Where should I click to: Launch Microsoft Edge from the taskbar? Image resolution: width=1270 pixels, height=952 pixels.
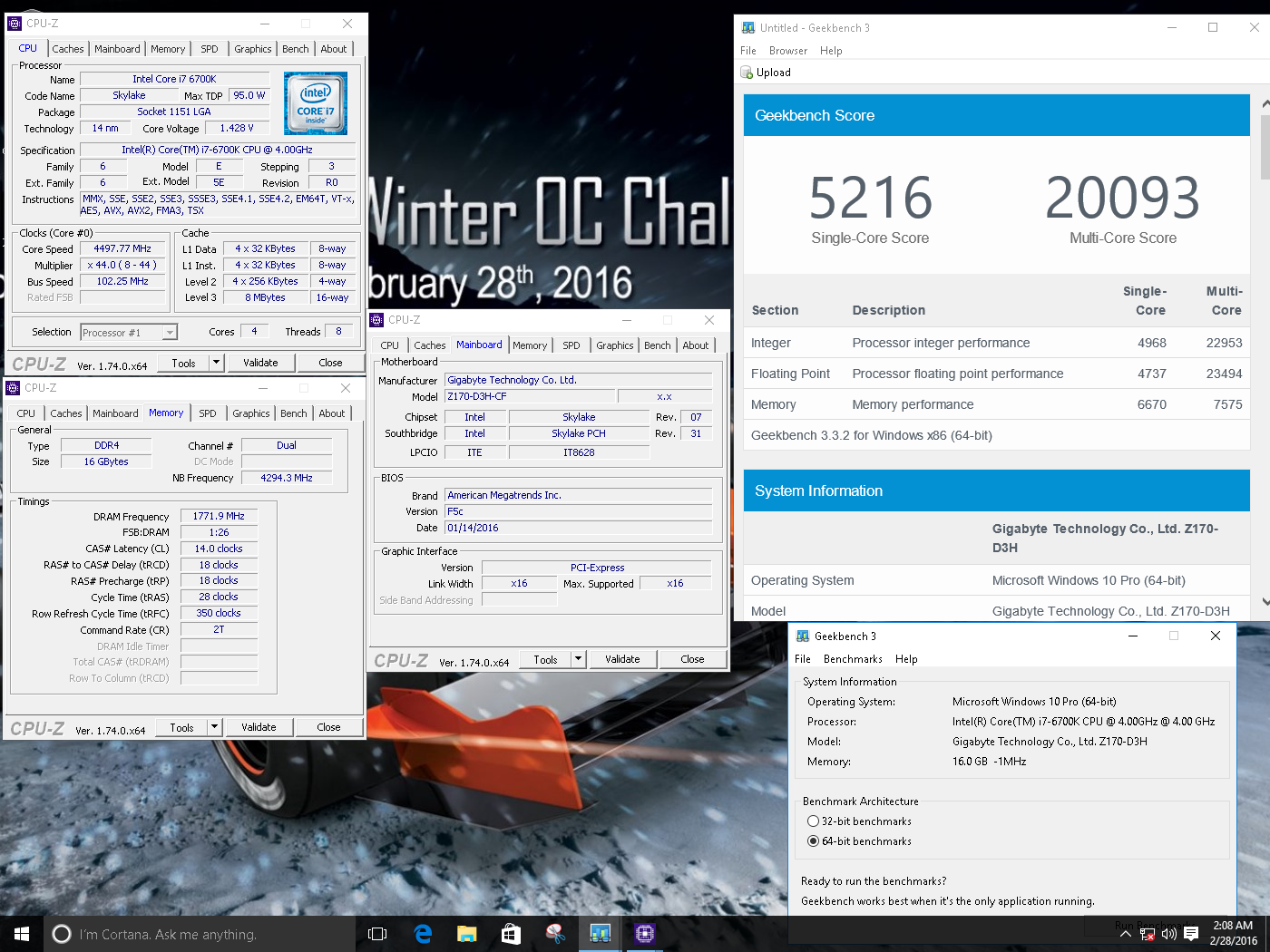423,934
